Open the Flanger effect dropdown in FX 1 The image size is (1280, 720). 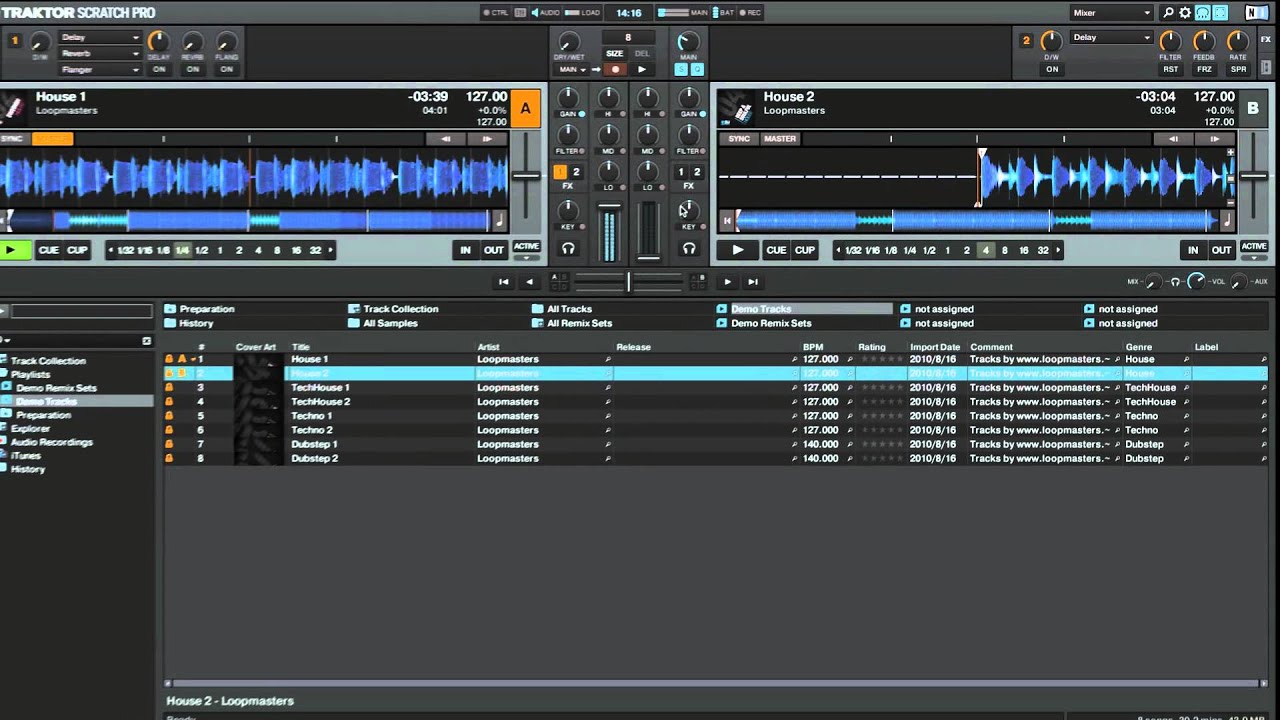tap(100, 70)
